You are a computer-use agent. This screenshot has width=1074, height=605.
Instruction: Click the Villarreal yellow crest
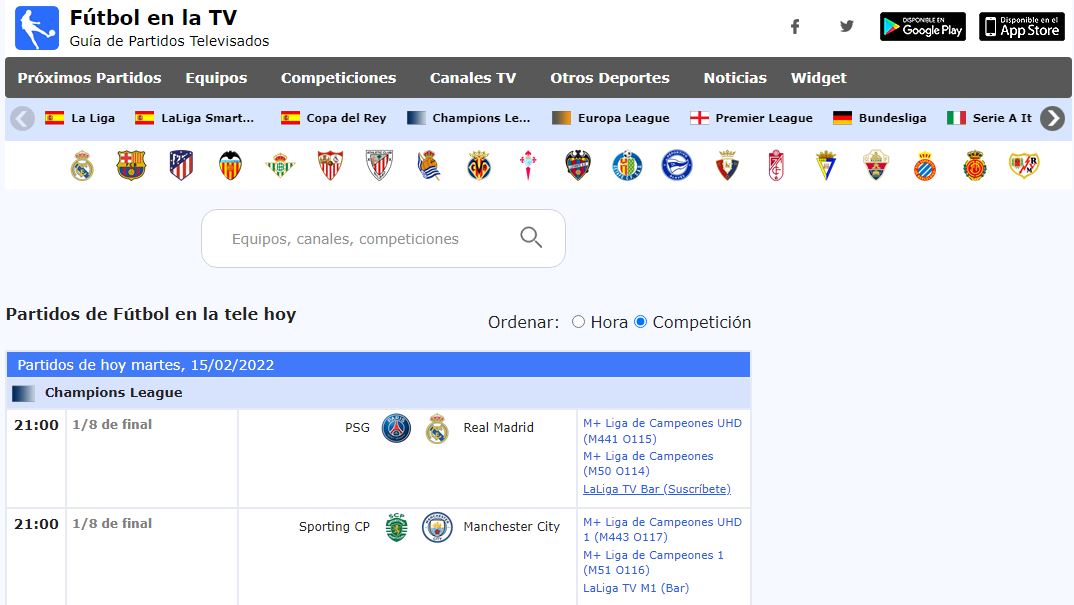(x=479, y=165)
